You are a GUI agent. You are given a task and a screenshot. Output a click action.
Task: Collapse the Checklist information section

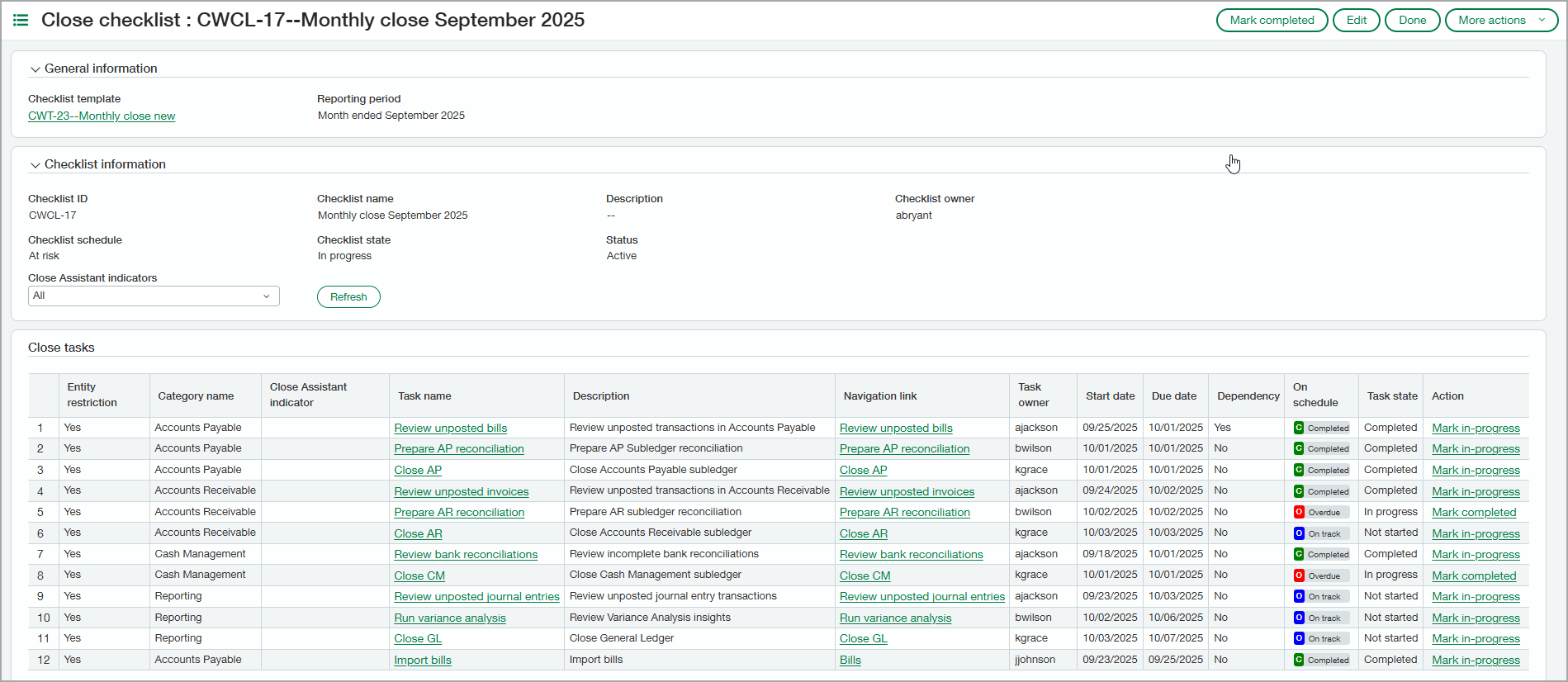pos(36,165)
